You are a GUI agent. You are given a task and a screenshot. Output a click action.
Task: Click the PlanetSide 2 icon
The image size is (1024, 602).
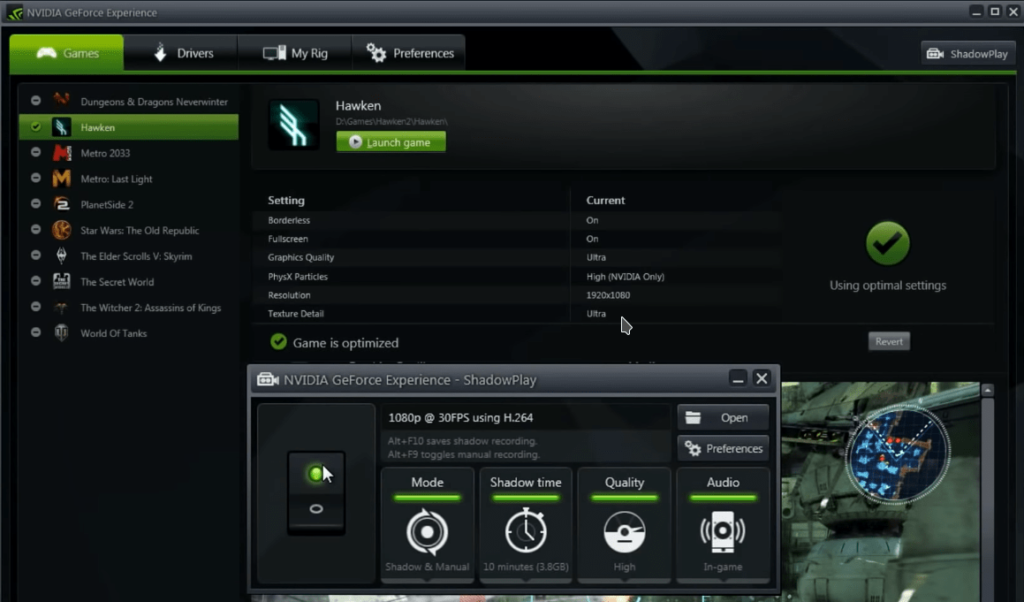tap(61, 204)
